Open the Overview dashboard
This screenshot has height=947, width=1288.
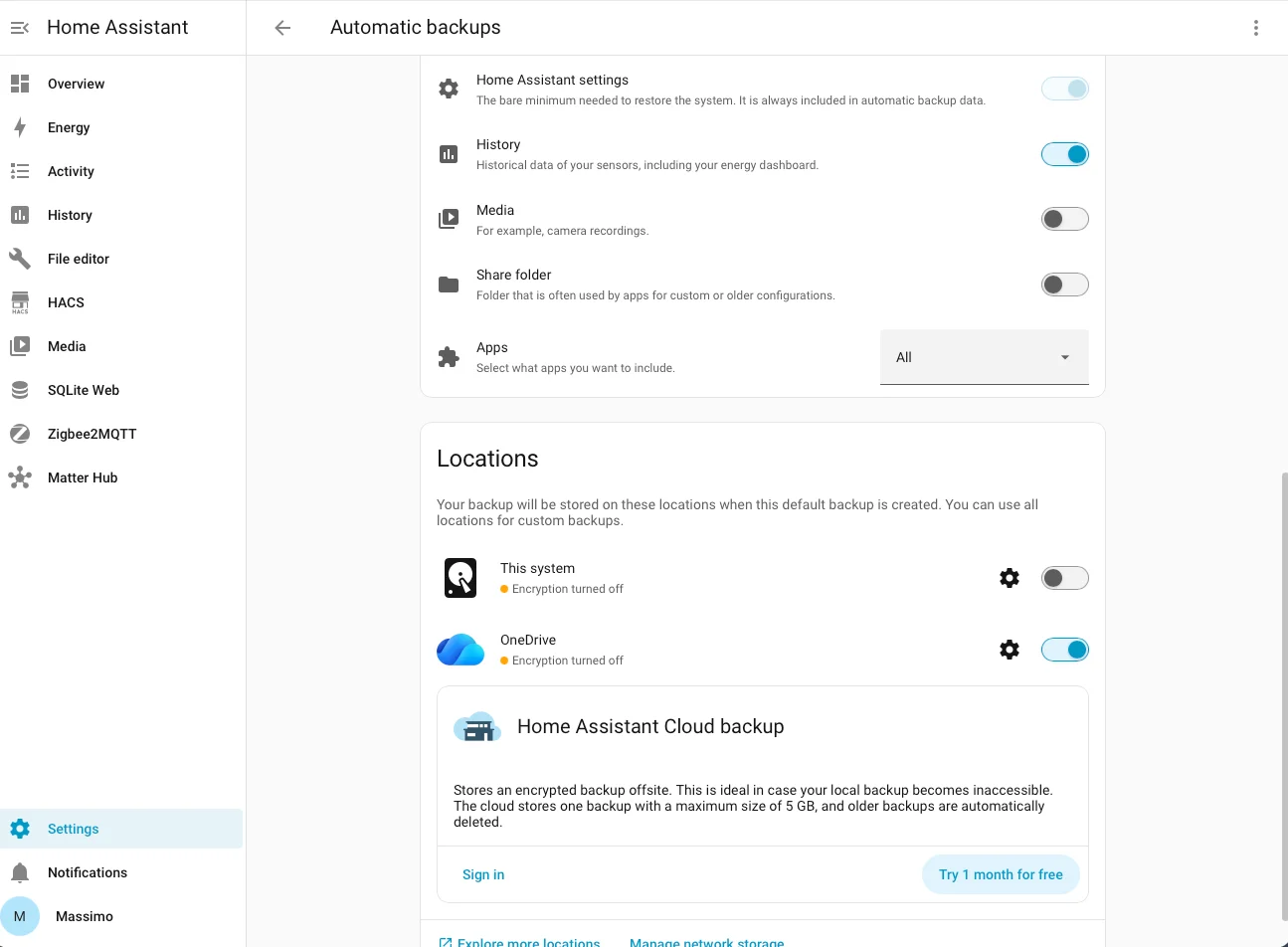[122, 84]
